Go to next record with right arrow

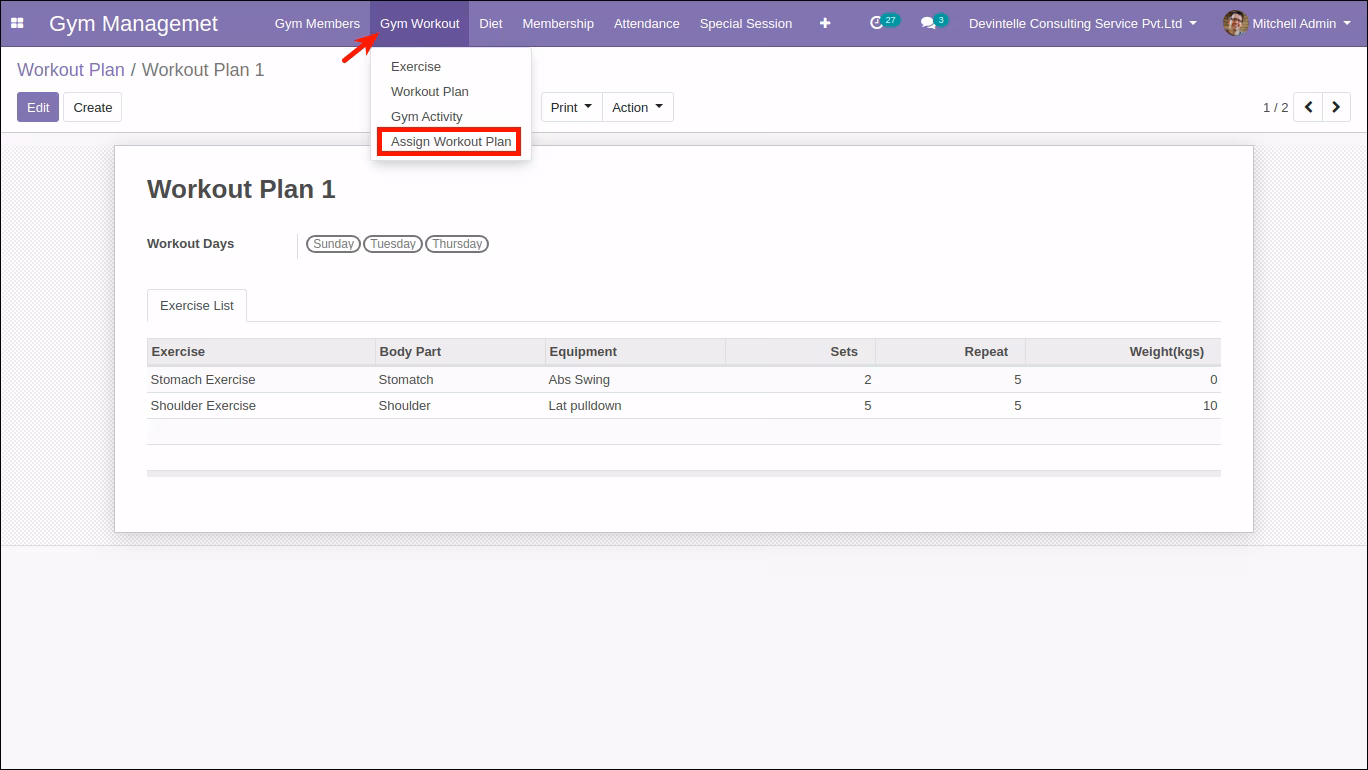click(1337, 107)
